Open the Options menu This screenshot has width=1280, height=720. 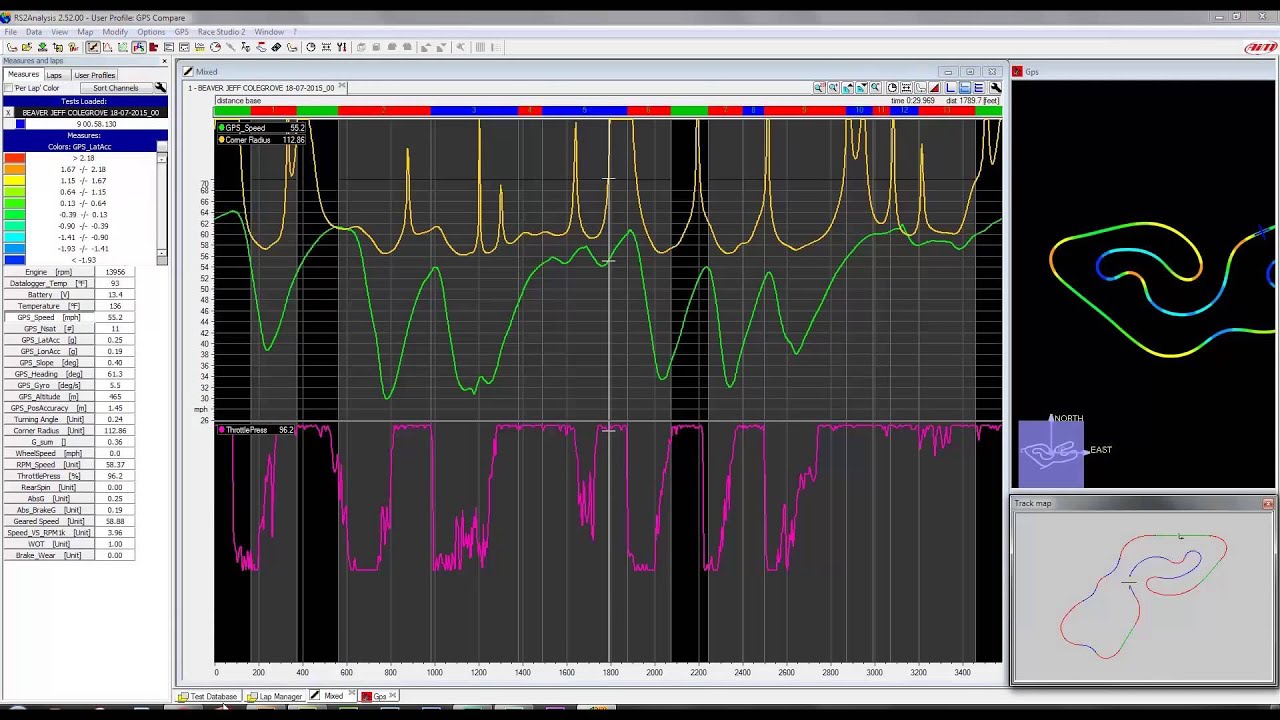pyautogui.click(x=151, y=32)
